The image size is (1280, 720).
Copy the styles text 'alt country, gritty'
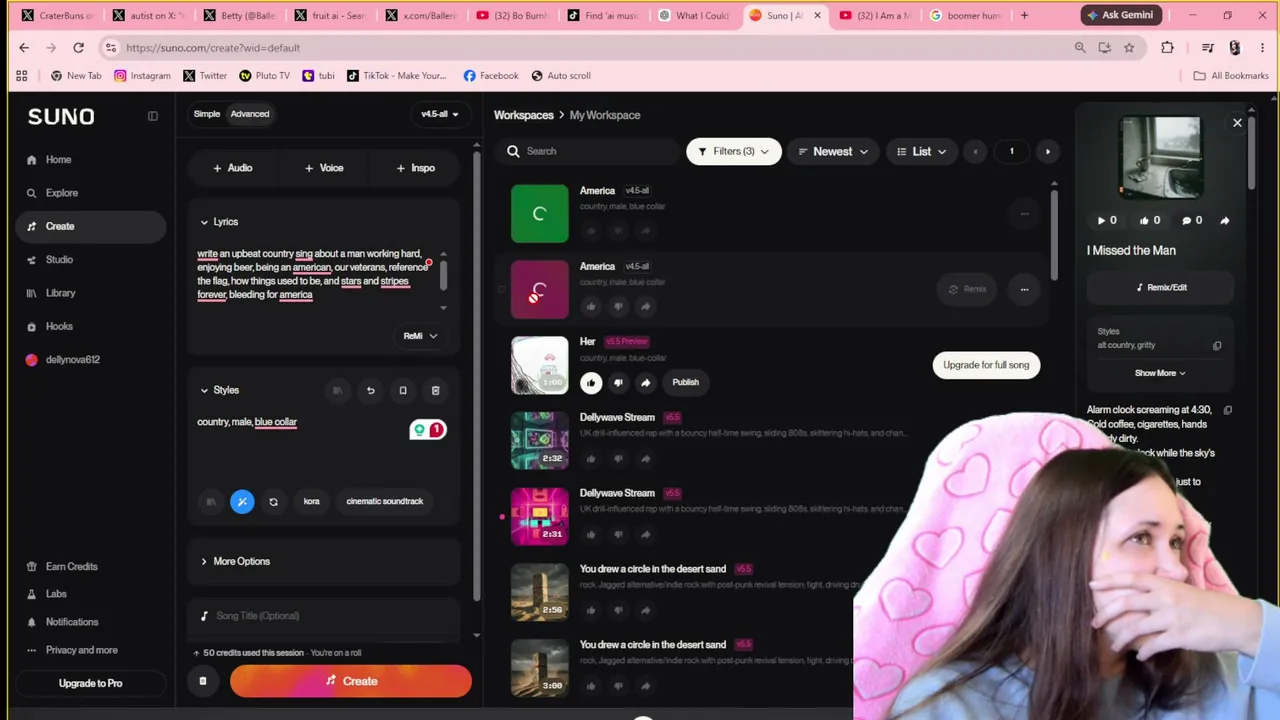click(1217, 346)
